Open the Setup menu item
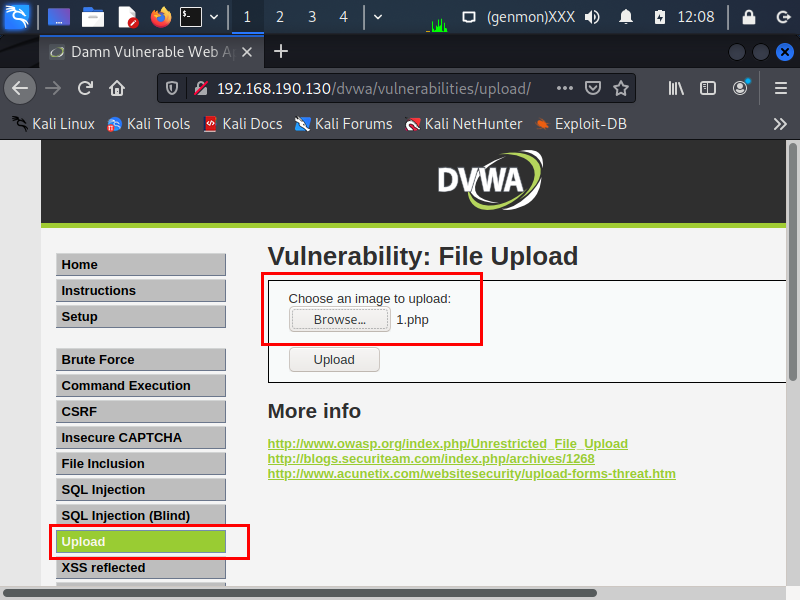 pyautogui.click(x=141, y=316)
